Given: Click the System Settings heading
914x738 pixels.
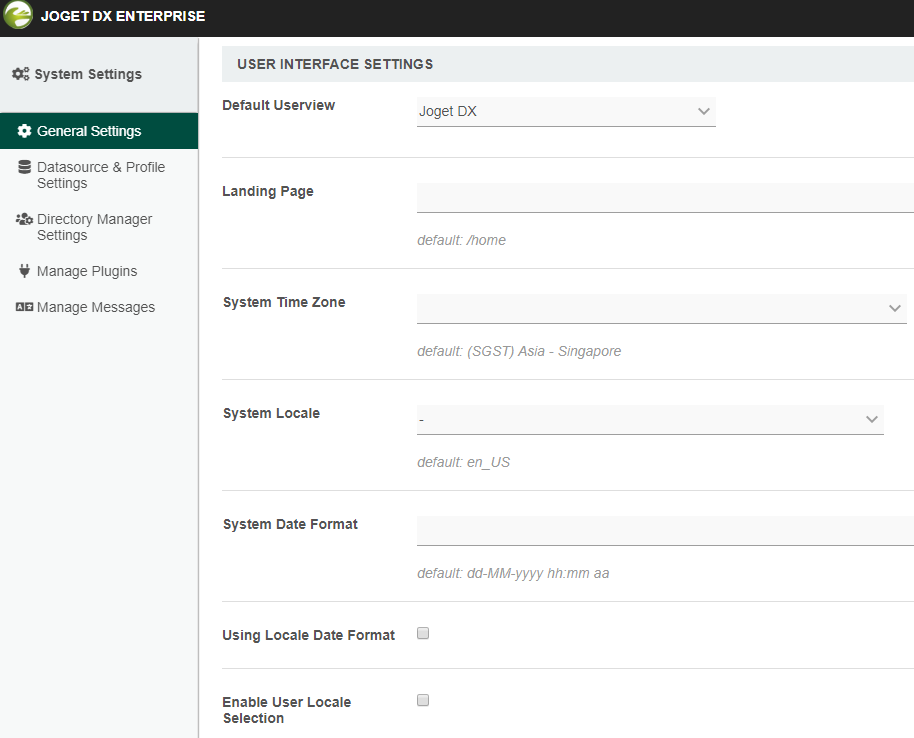Looking at the screenshot, I should (x=88, y=74).
